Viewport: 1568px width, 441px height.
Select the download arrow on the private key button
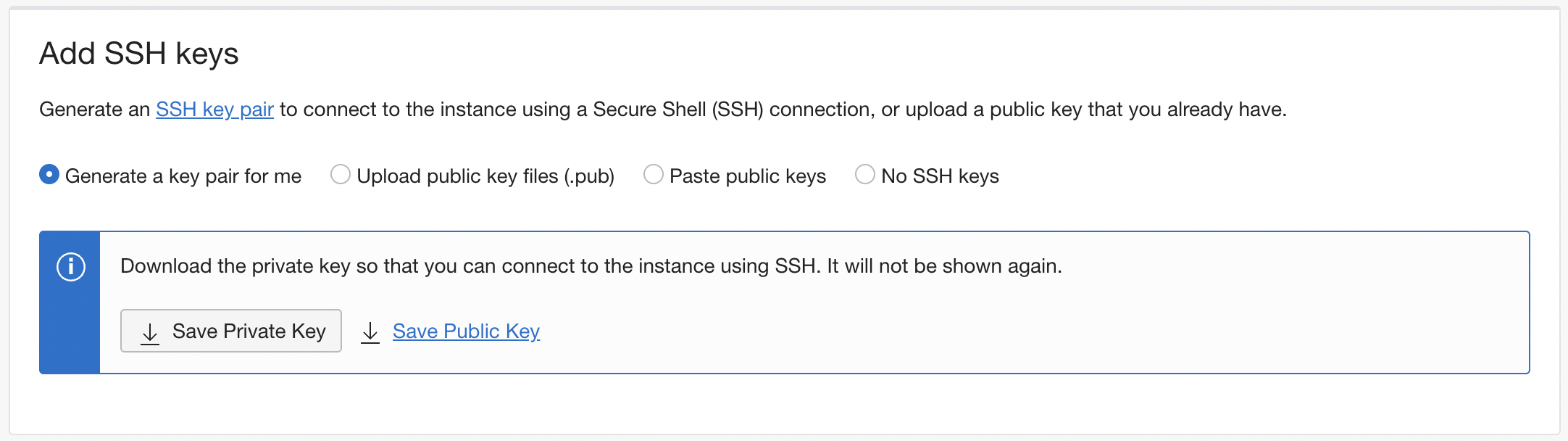tap(150, 331)
